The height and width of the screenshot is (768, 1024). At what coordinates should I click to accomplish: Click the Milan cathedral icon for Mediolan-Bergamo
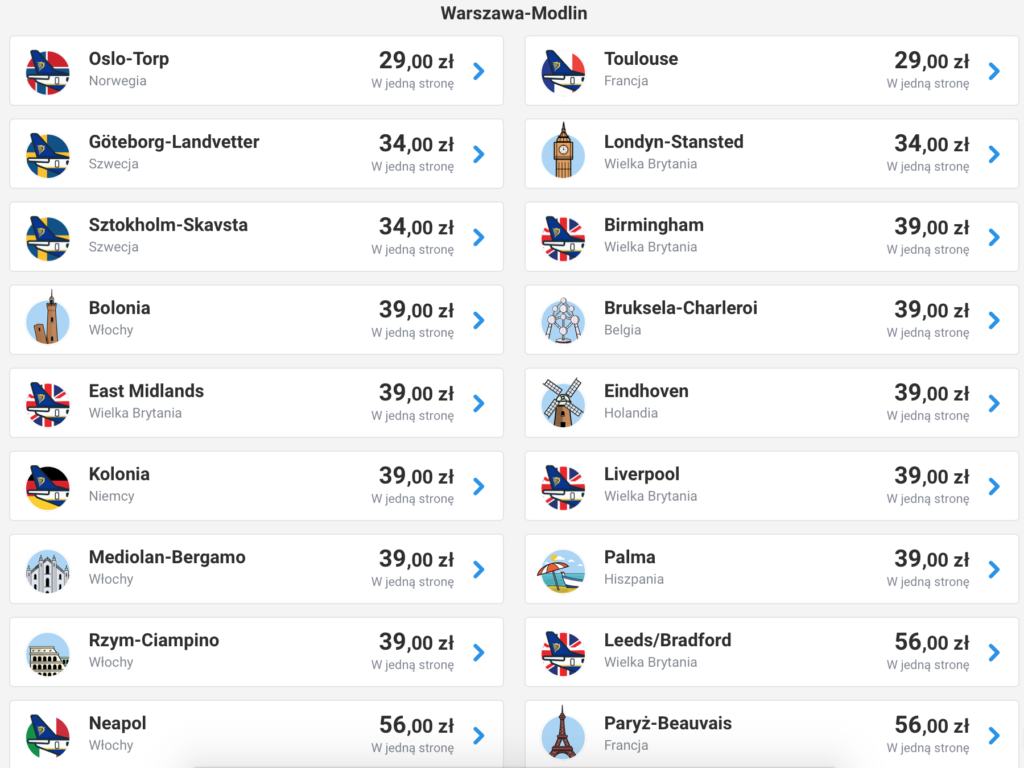coord(48,569)
